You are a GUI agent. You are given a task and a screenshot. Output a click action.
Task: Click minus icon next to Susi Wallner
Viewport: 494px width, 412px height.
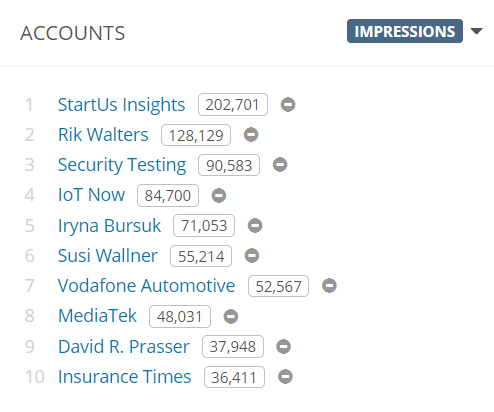[x=252, y=256]
